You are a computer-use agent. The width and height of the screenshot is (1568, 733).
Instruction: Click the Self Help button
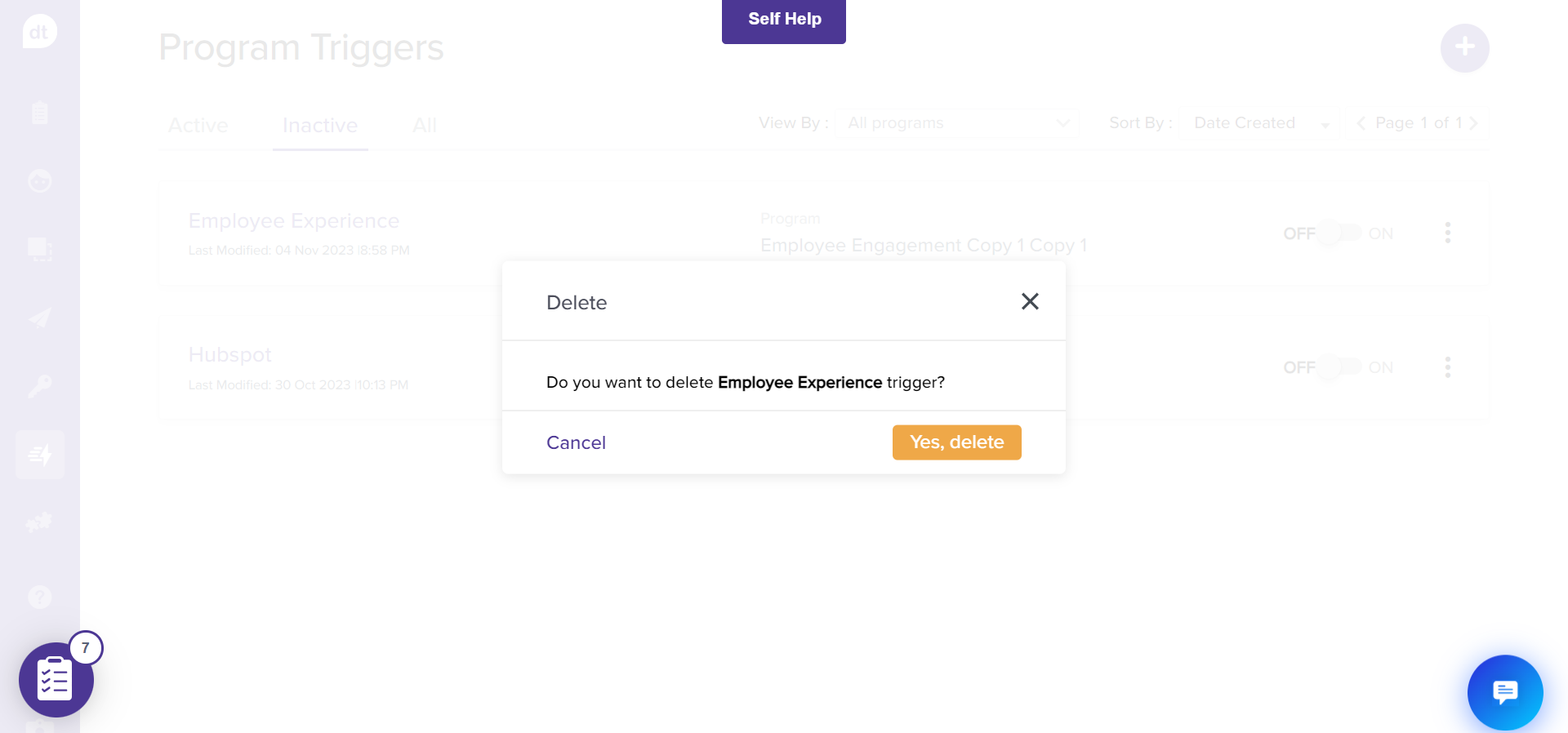coord(784,20)
